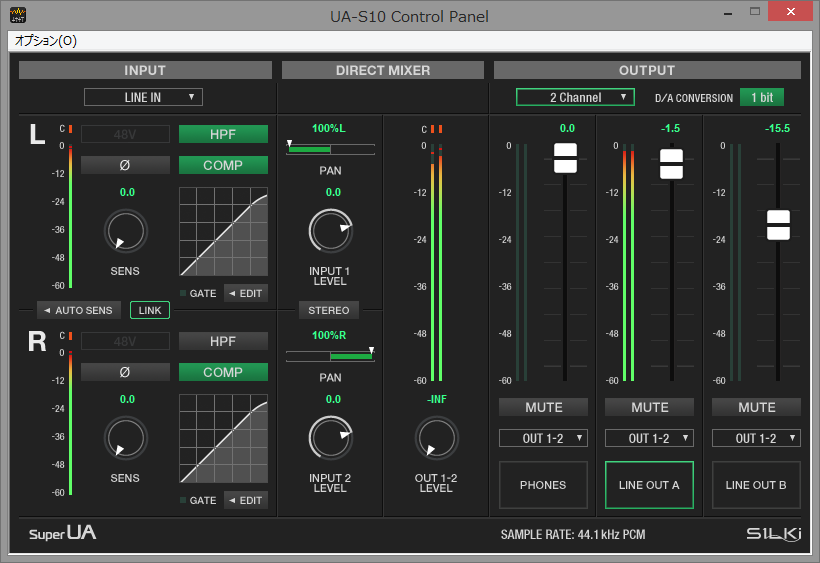
Task: Toggle the LINK button for L/R channels
Action: [150, 310]
